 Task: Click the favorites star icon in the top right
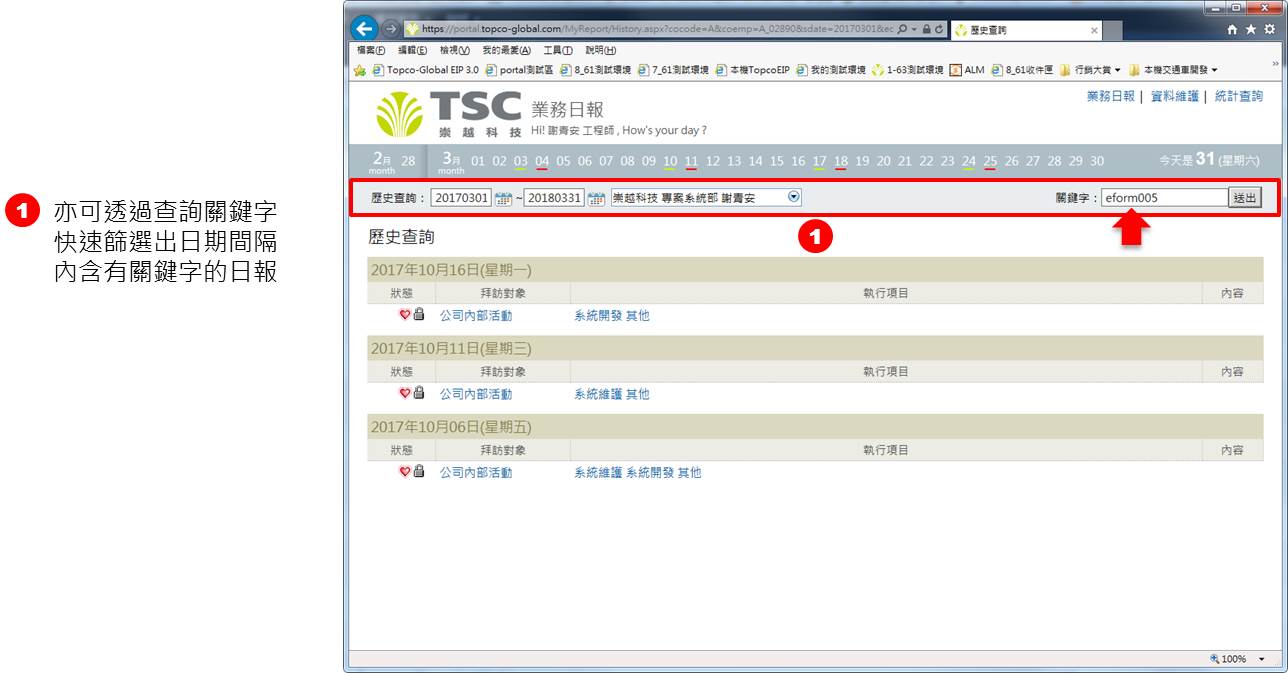[x=1251, y=30]
